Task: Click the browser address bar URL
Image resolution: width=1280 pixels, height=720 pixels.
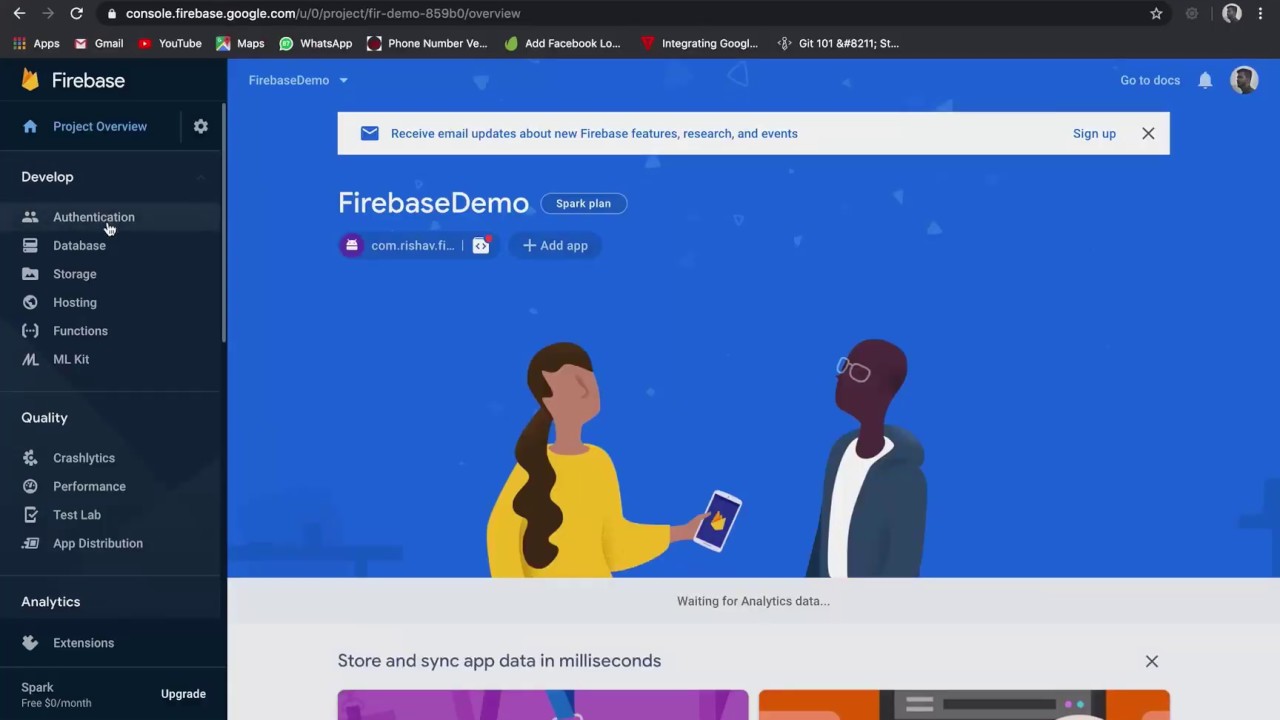Action: click(x=323, y=13)
